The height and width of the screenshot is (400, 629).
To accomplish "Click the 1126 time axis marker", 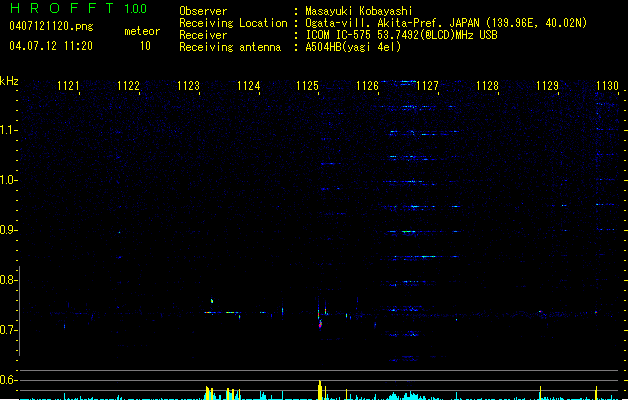I will click(x=367, y=86).
